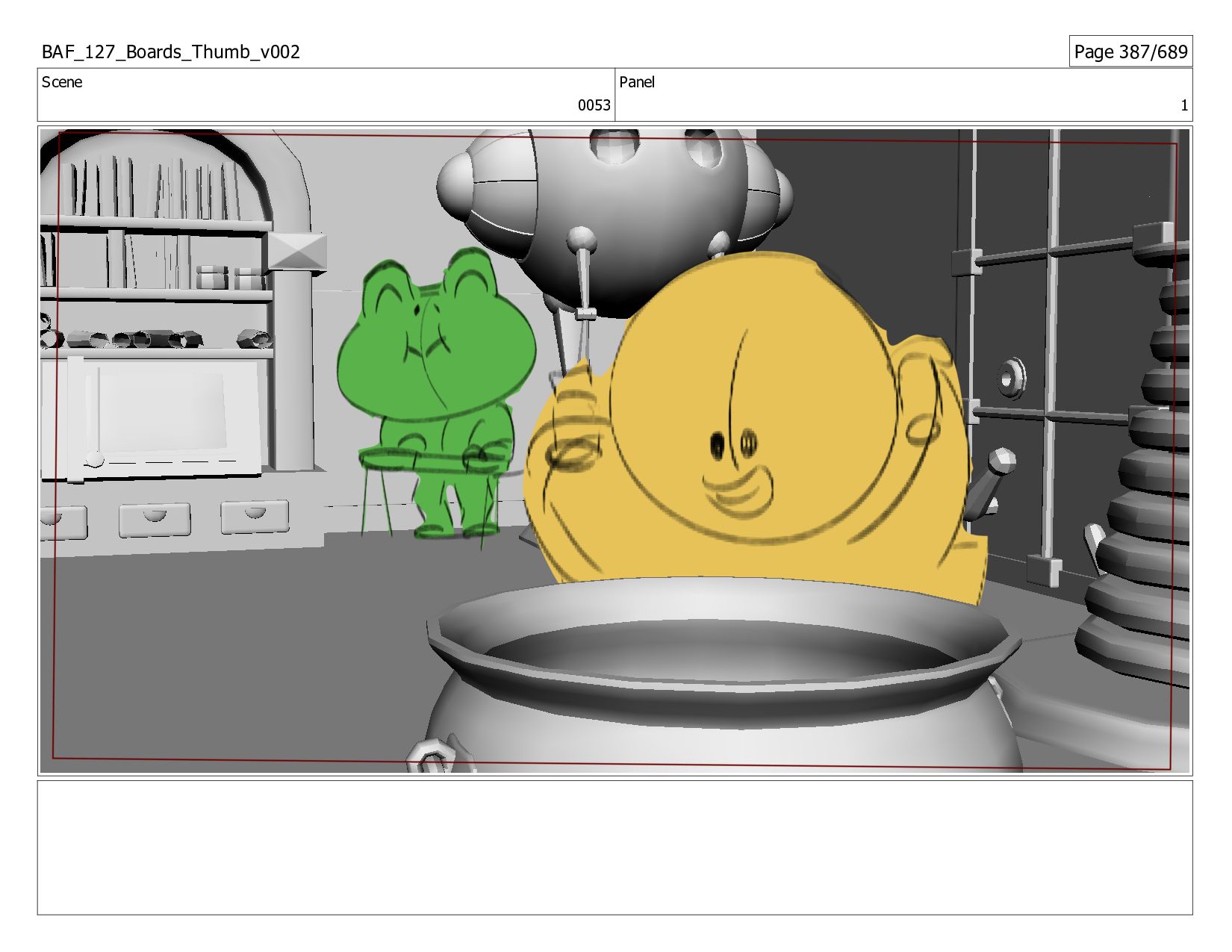This screenshot has width=1232, height=952.
Task: Click the document title BAF_127_Boards_Thumb_v002
Action: pos(171,52)
